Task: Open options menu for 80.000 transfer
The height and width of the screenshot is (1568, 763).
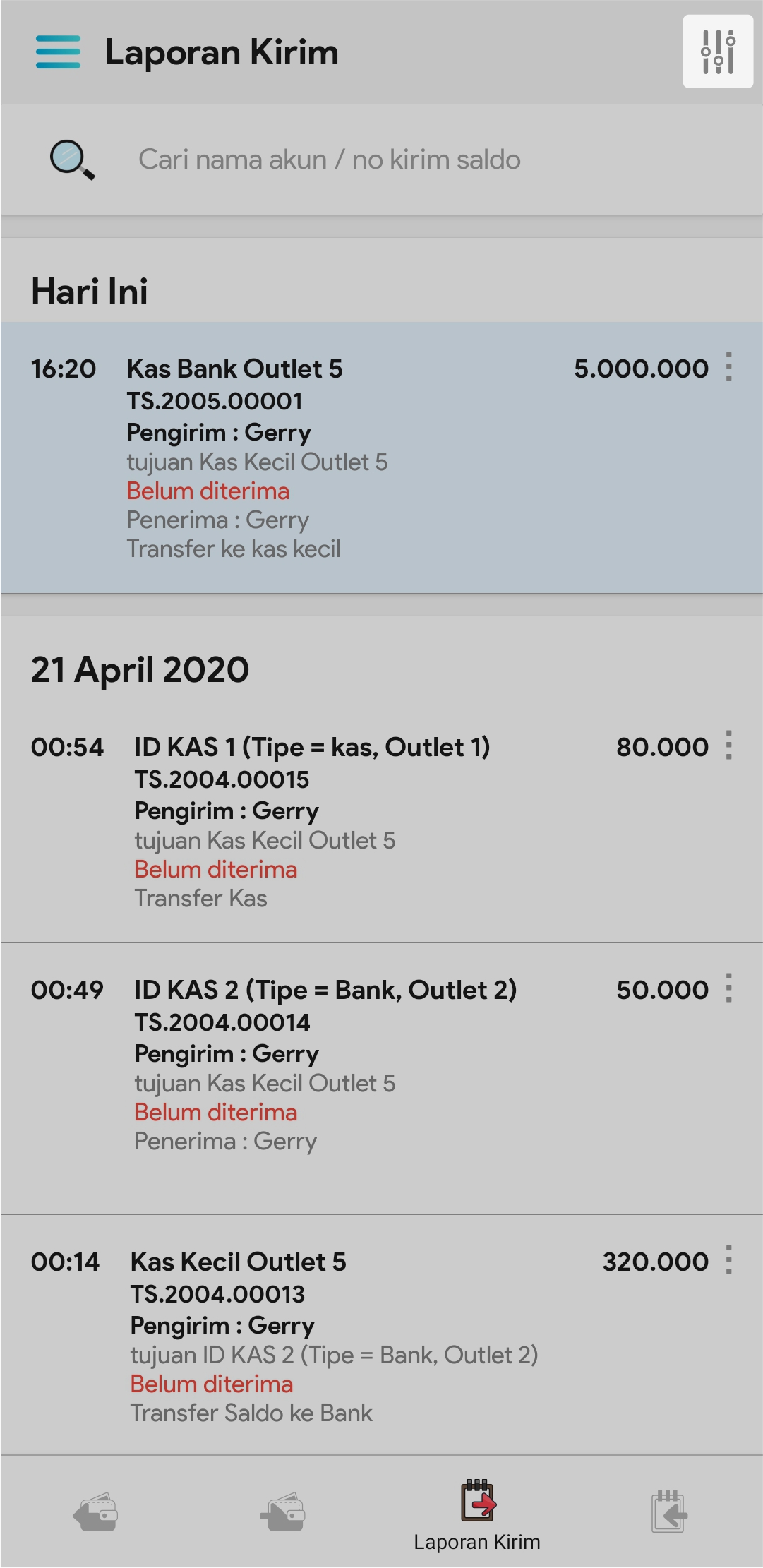Action: pyautogui.click(x=728, y=746)
